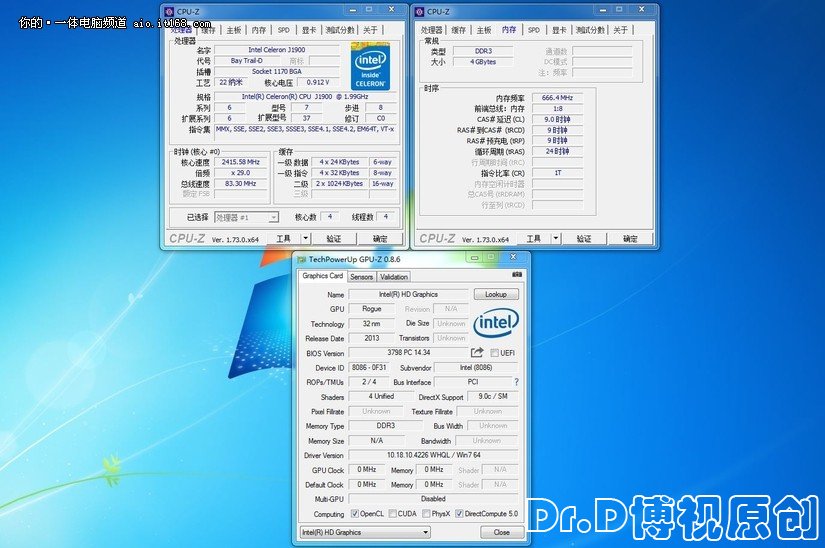Toggle the DirectCompute 5.0 checkbox
This screenshot has height=548, width=825.
tap(459, 514)
